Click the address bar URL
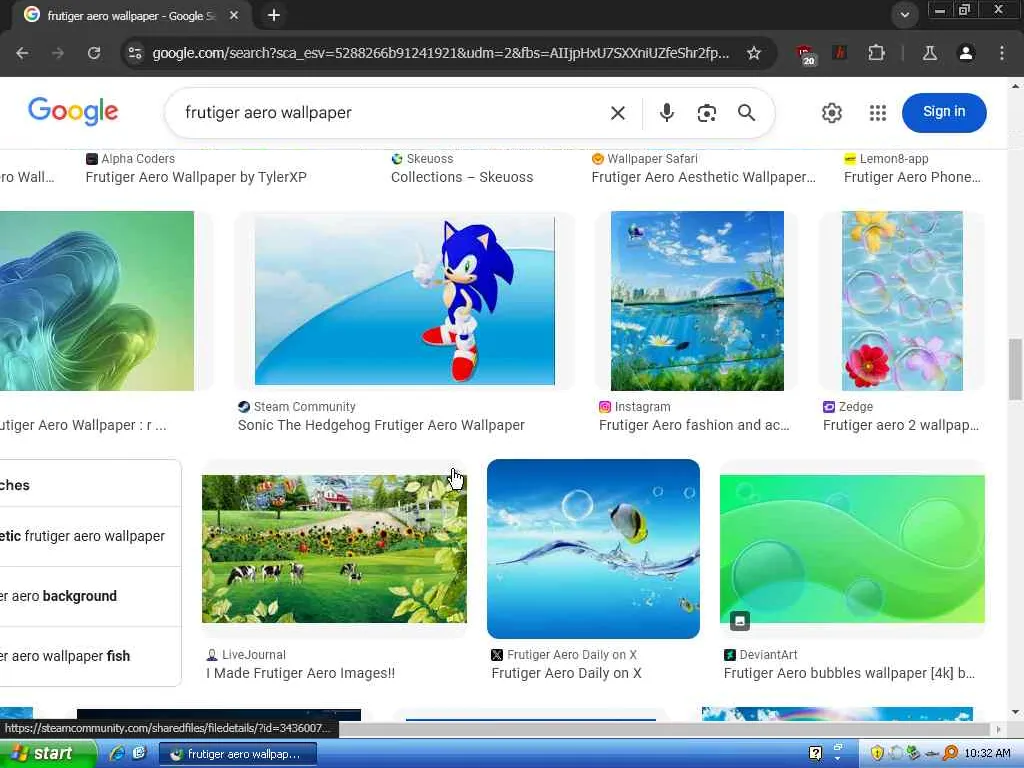The image size is (1024, 768). (x=440, y=53)
